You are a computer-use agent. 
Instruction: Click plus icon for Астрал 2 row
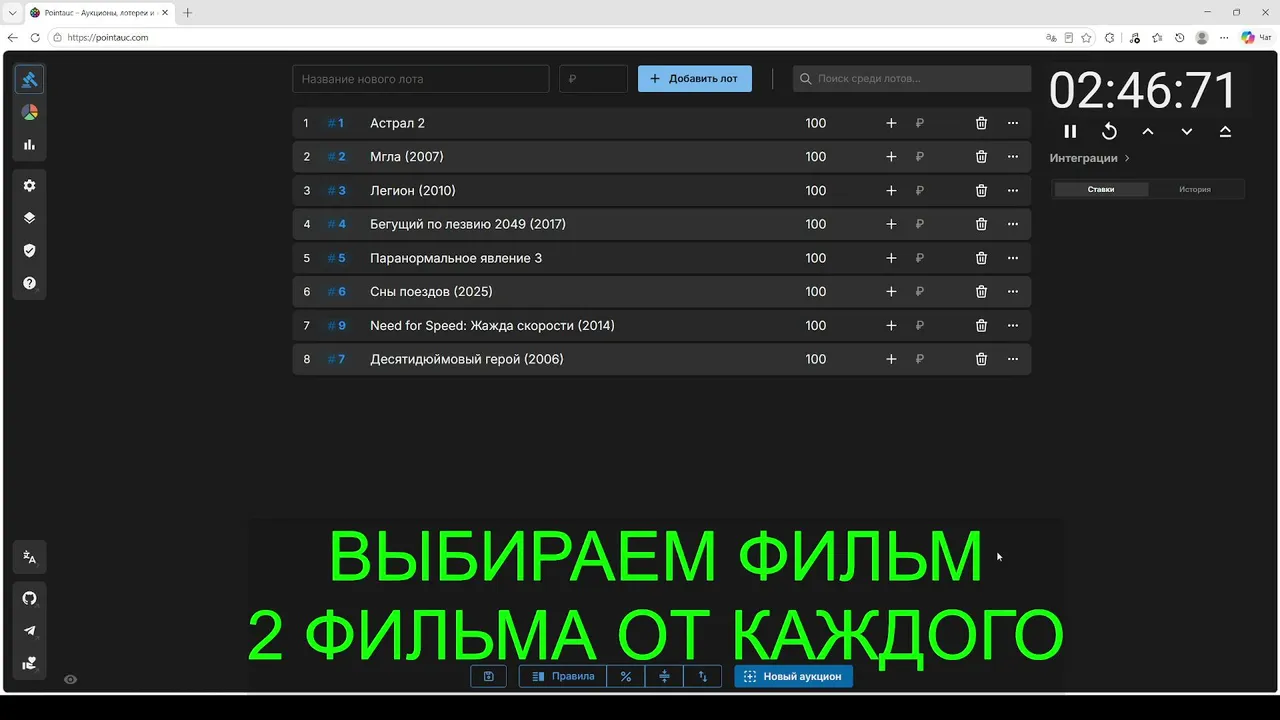pyautogui.click(x=891, y=123)
